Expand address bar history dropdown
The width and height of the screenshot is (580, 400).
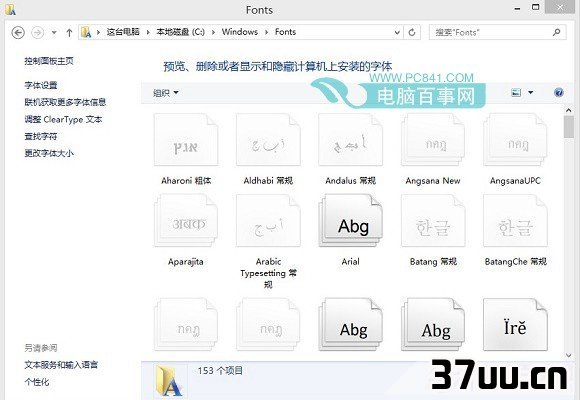click(397, 33)
